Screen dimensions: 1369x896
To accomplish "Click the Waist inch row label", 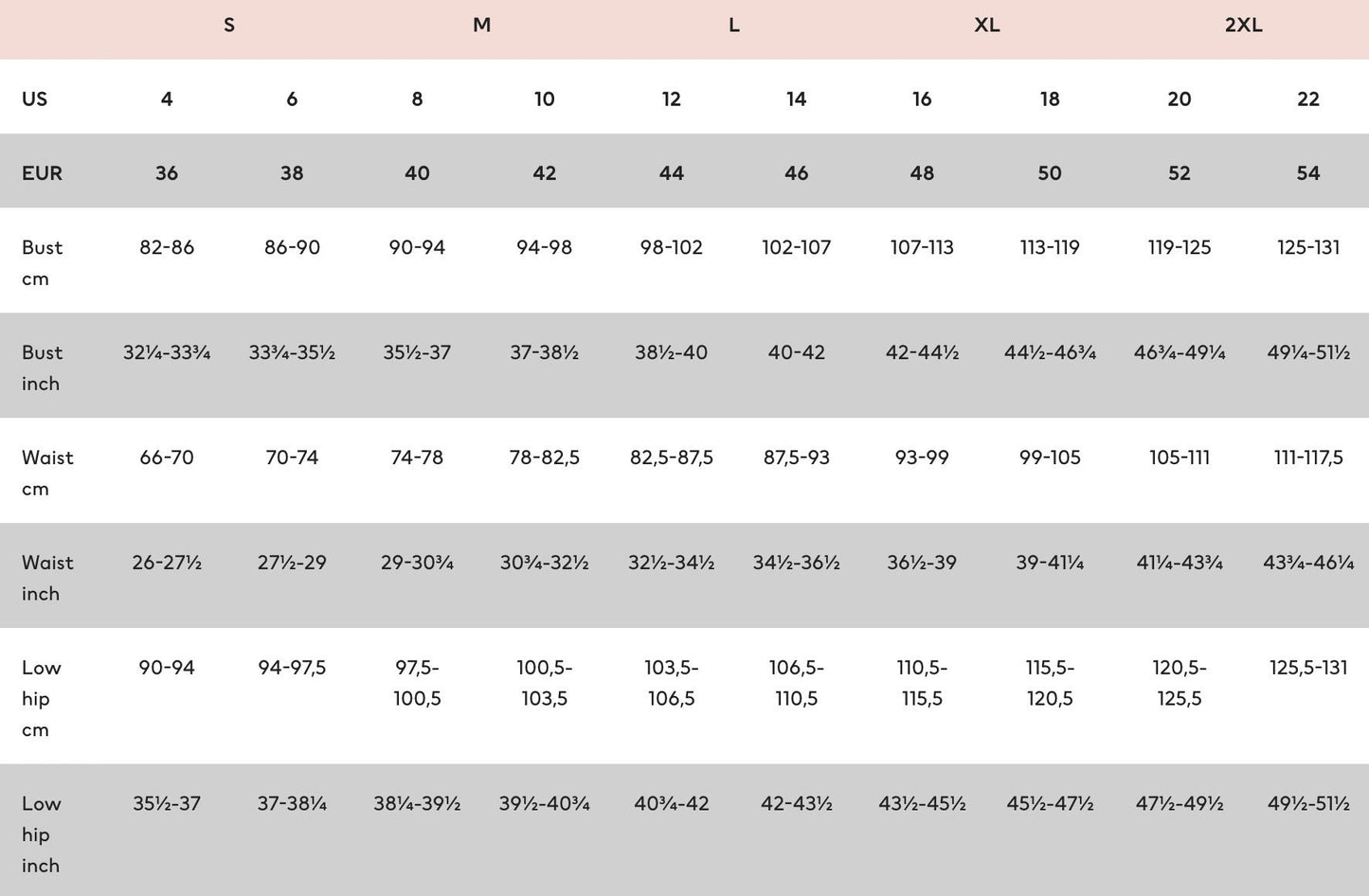I will pyautogui.click(x=47, y=578).
